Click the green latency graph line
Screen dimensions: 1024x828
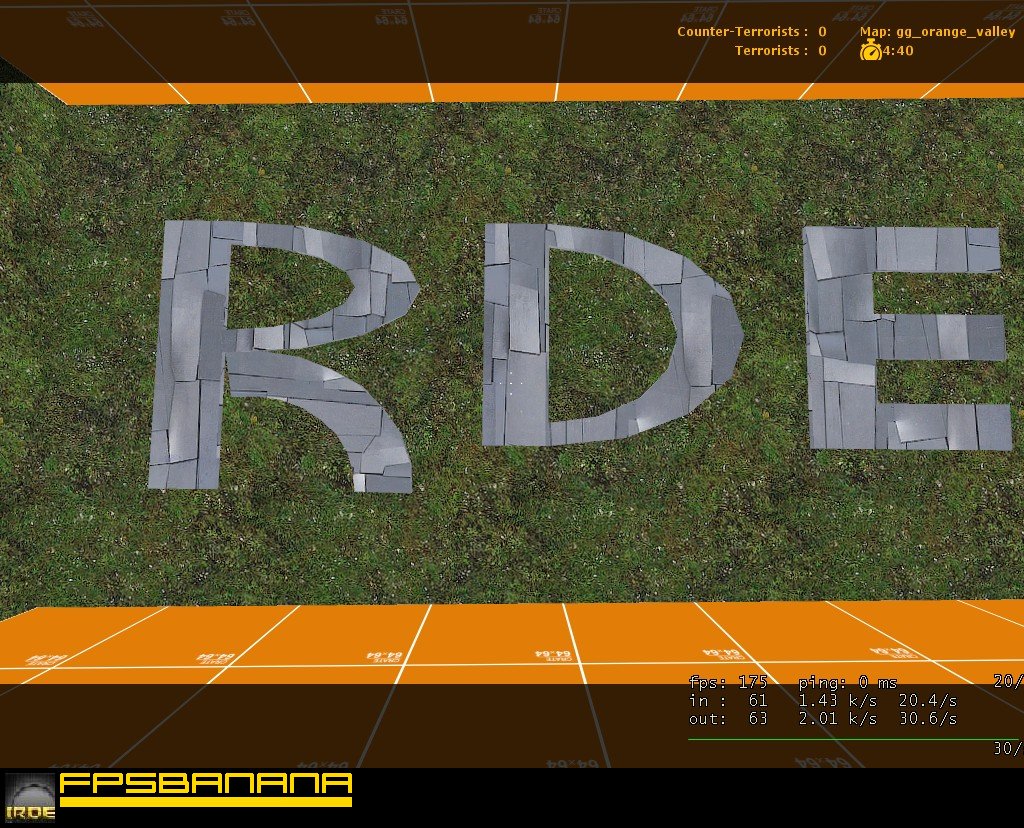click(850, 737)
